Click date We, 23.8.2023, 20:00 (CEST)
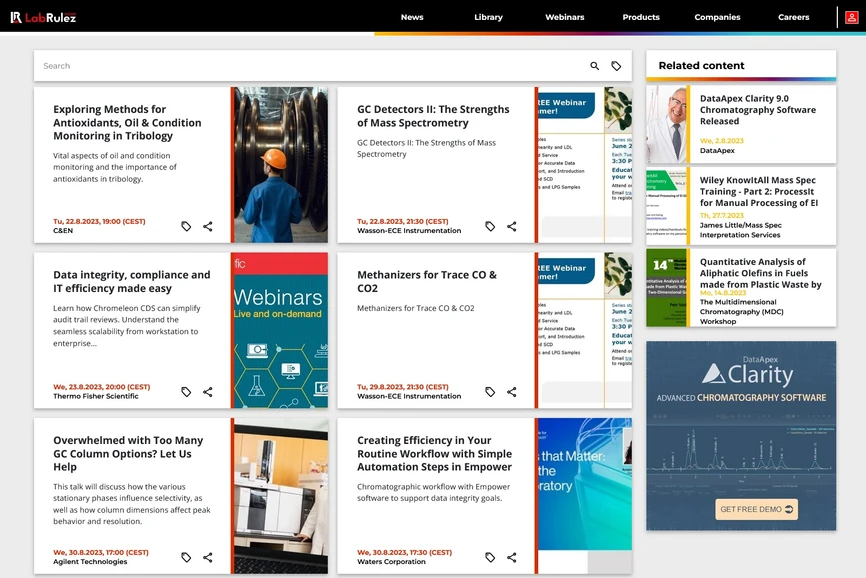 click(102, 387)
